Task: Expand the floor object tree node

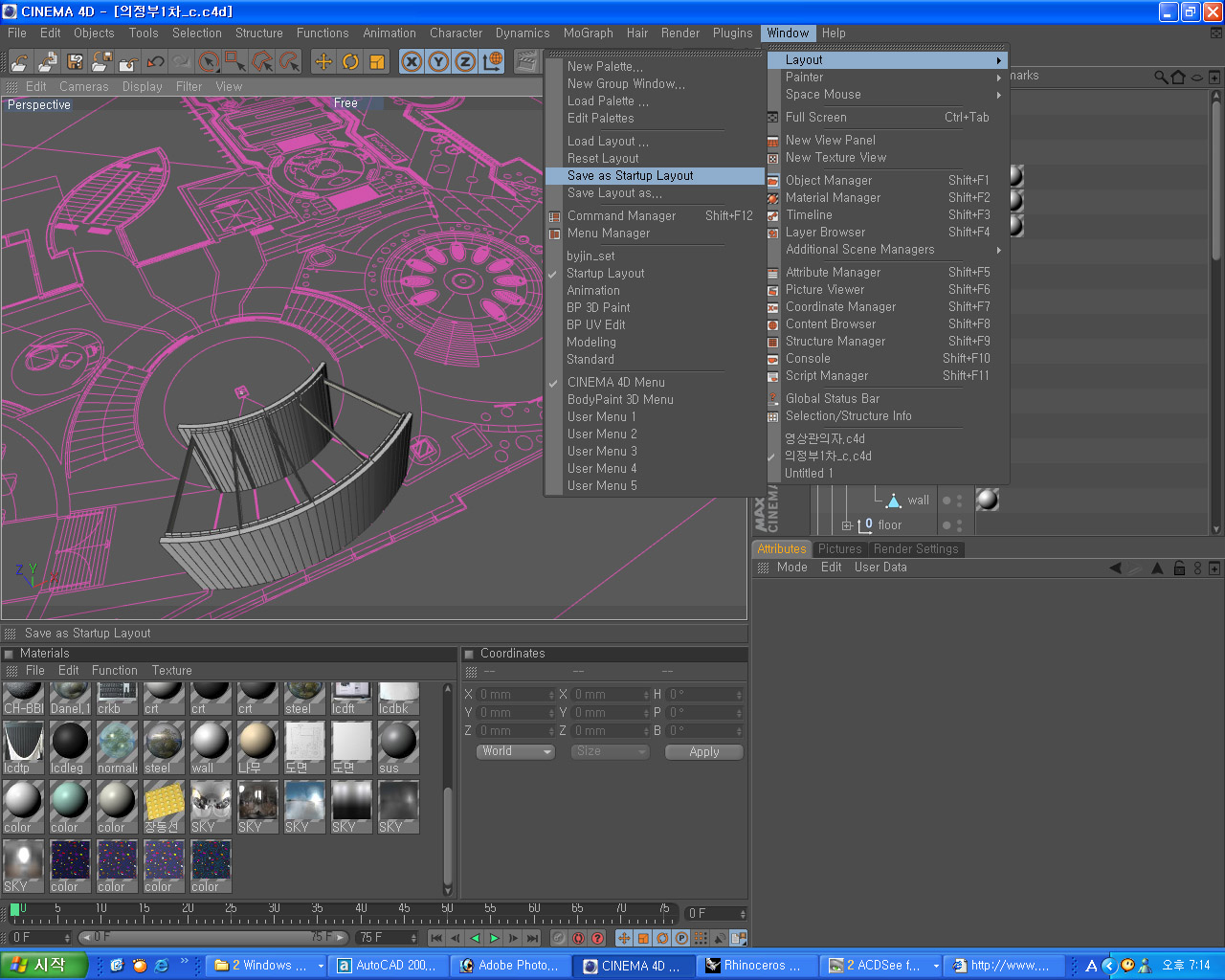Action: point(847,525)
